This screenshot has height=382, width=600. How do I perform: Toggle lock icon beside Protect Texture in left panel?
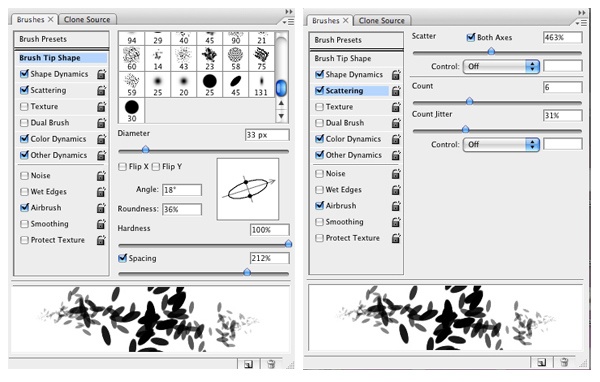click(x=101, y=240)
